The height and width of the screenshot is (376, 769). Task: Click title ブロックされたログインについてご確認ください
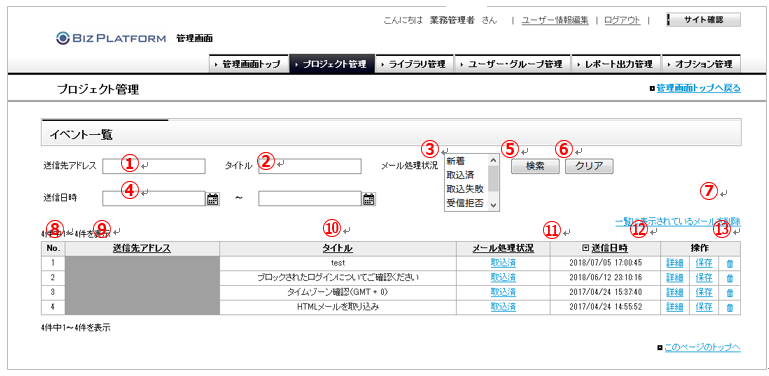(337, 278)
